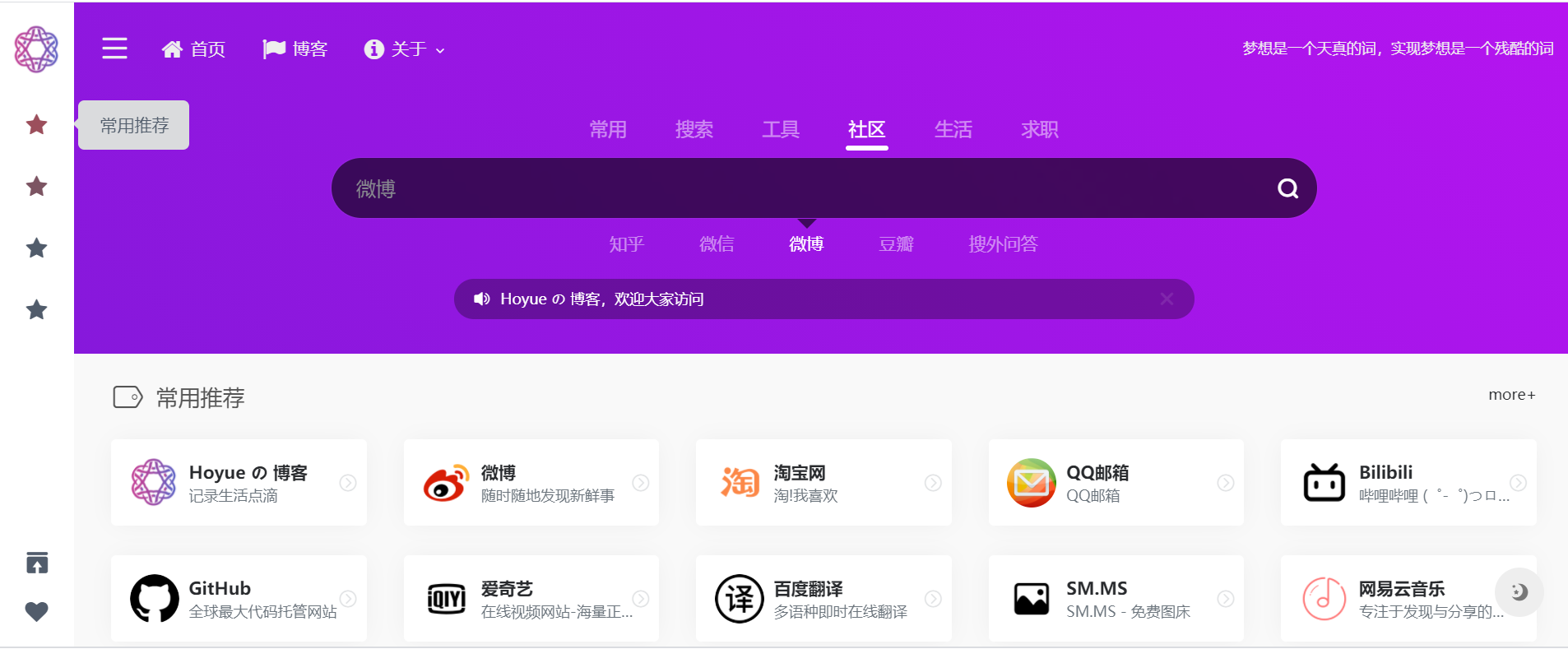The height and width of the screenshot is (649, 1568).
Task: Click the Bilibili TV logo
Action: [x=1324, y=482]
